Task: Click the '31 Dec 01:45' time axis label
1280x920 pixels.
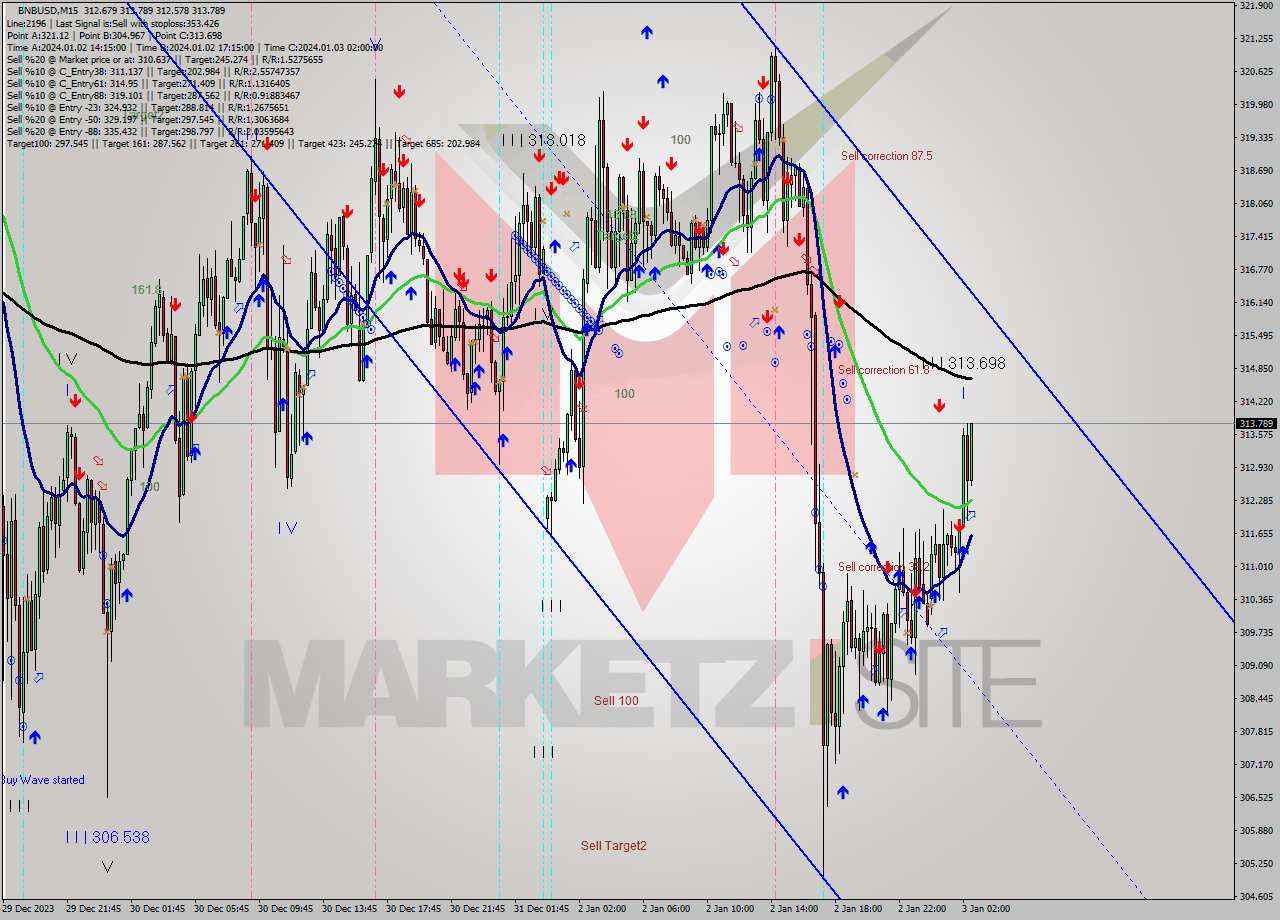Action: [542, 909]
